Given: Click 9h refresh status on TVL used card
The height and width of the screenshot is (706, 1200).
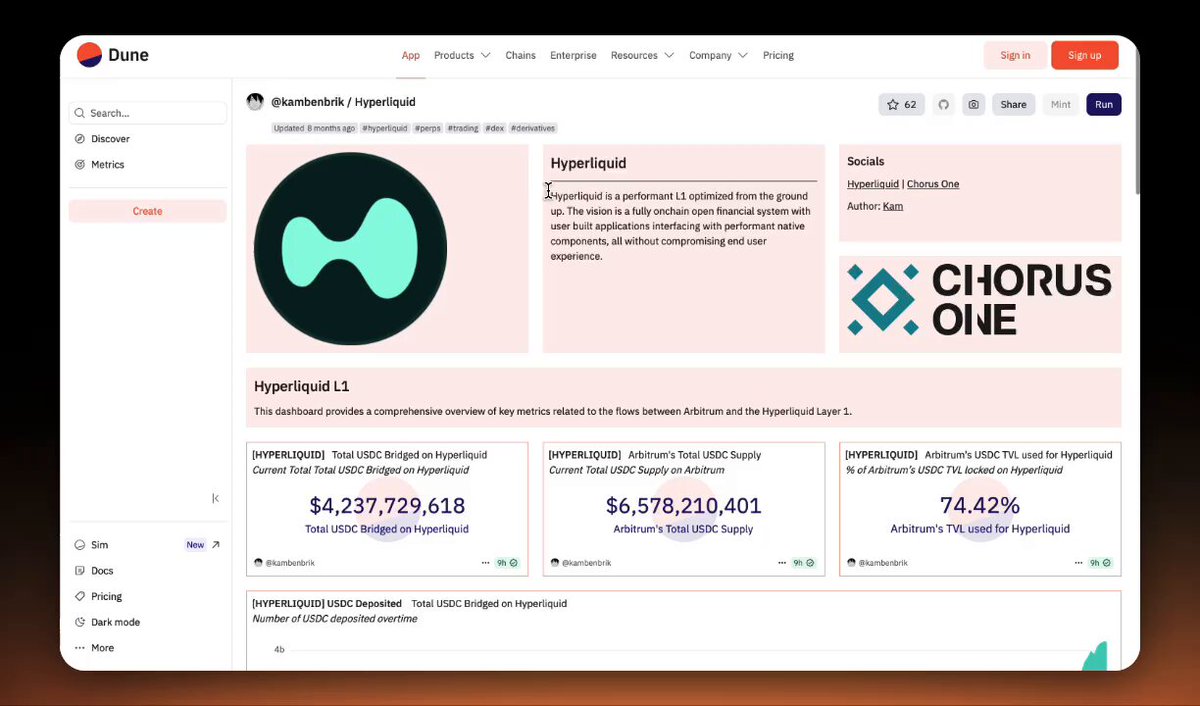Looking at the screenshot, I should (1100, 563).
